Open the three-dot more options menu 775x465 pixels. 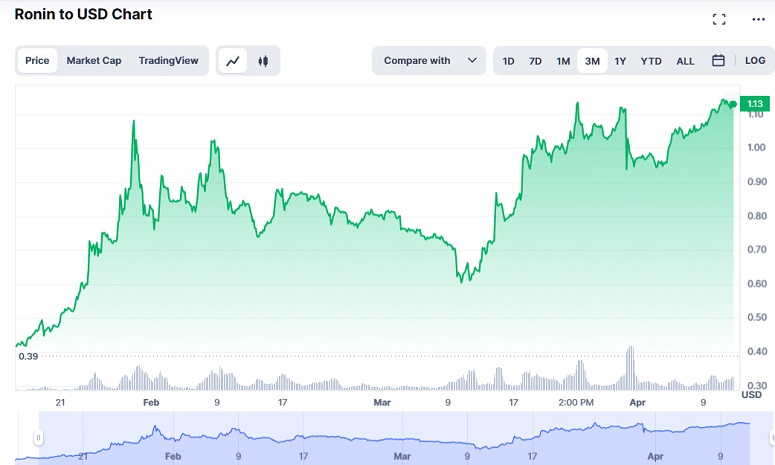[x=758, y=19]
